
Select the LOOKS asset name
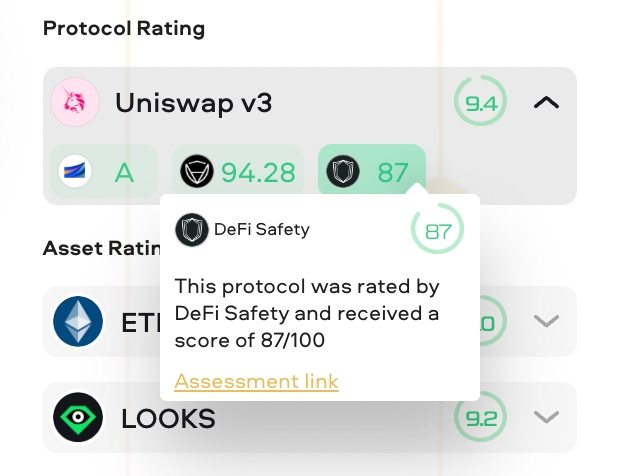coord(168,418)
